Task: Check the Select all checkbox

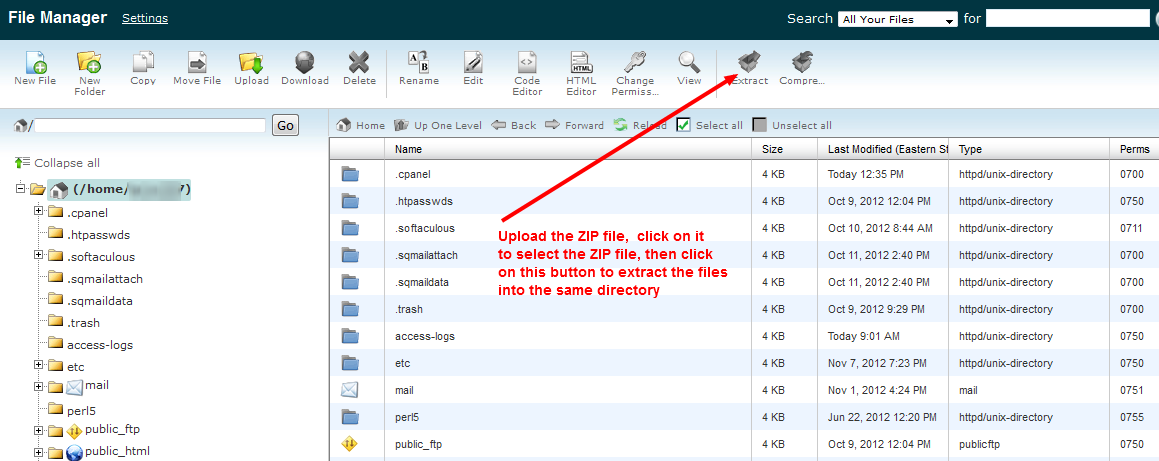Action: pos(684,125)
